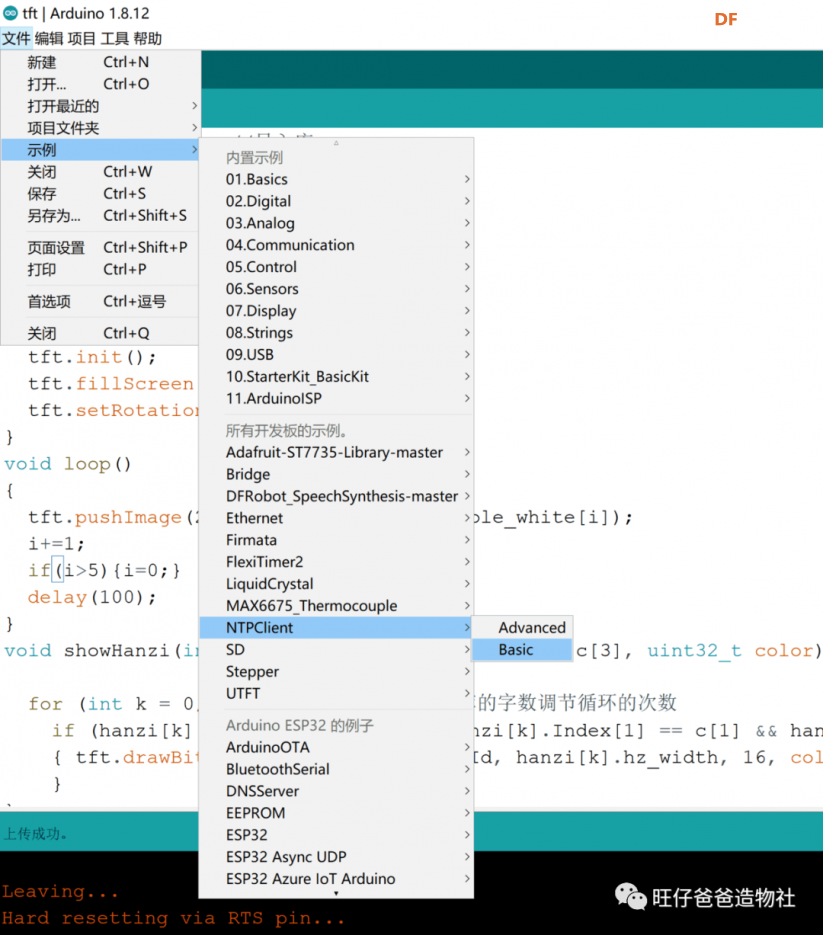
Task: Open MAX6675_Thermocouple examples
Action: [336, 606]
